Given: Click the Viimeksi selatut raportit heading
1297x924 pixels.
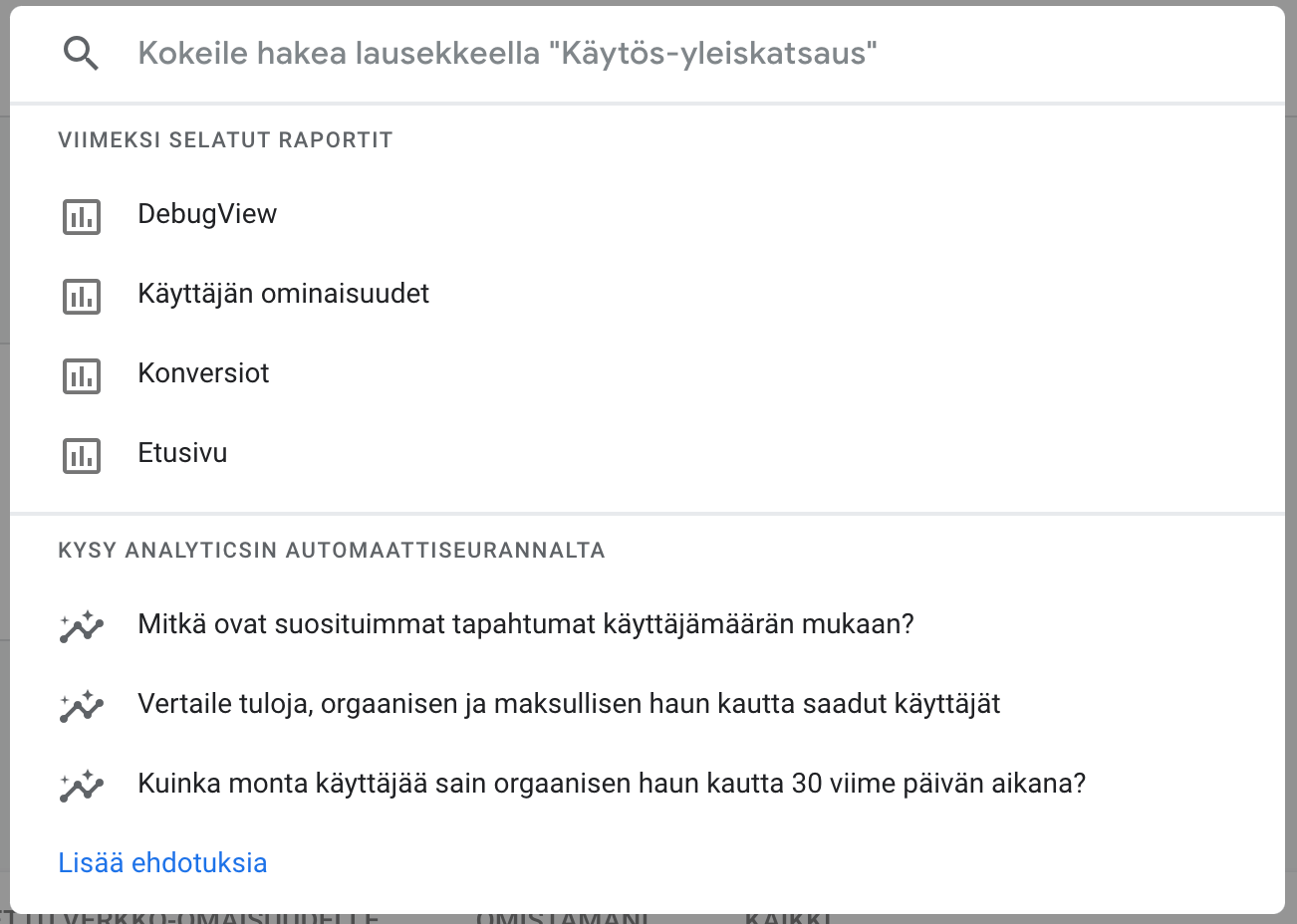Looking at the screenshot, I should pyautogui.click(x=225, y=139).
